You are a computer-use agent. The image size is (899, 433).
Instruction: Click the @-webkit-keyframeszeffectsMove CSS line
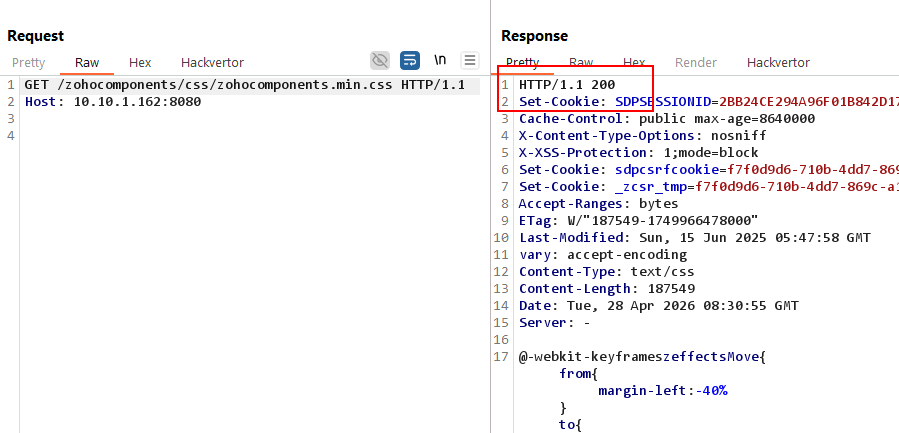[x=642, y=357]
